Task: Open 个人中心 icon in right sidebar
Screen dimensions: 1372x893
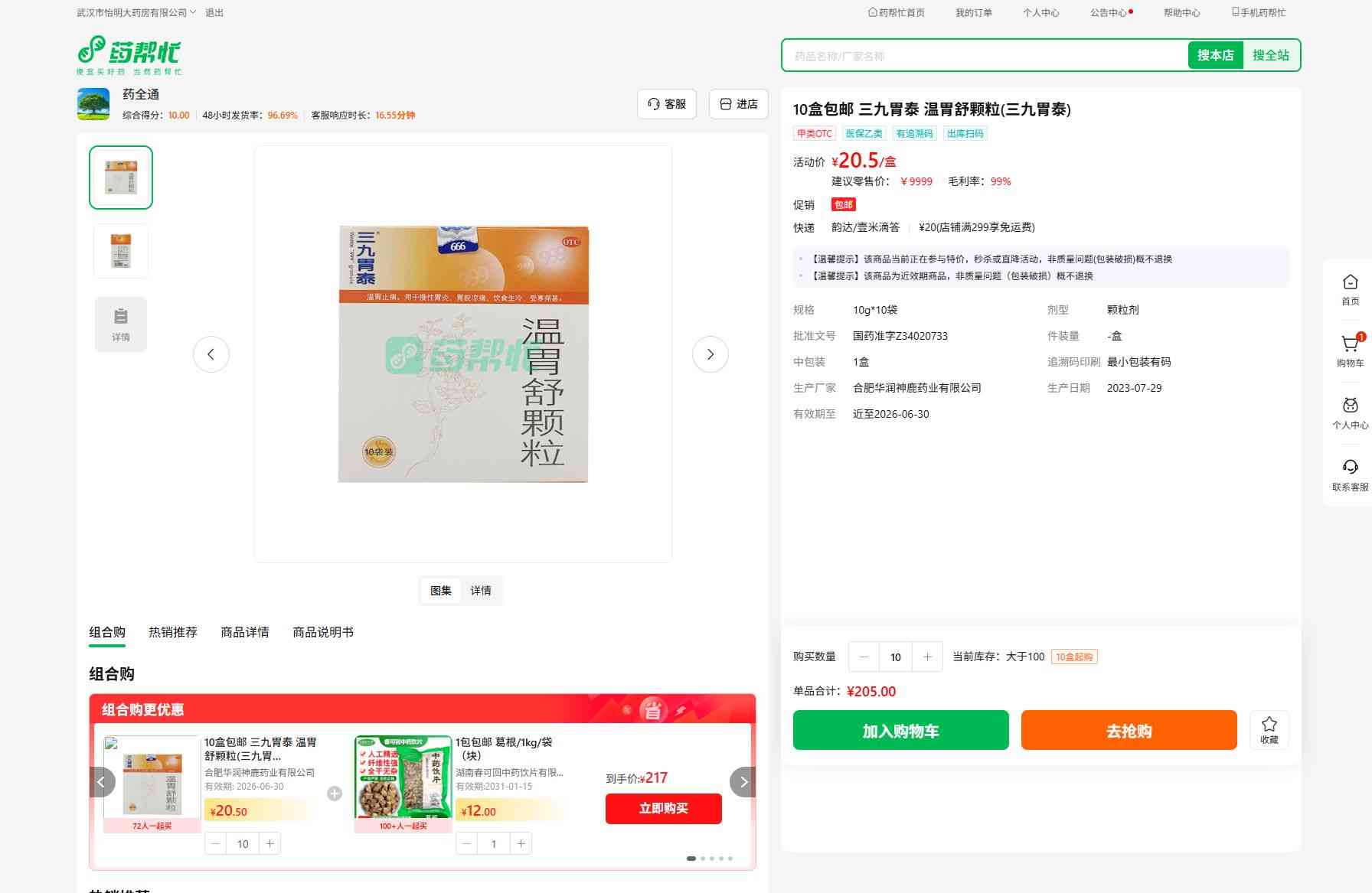Action: tap(1350, 412)
